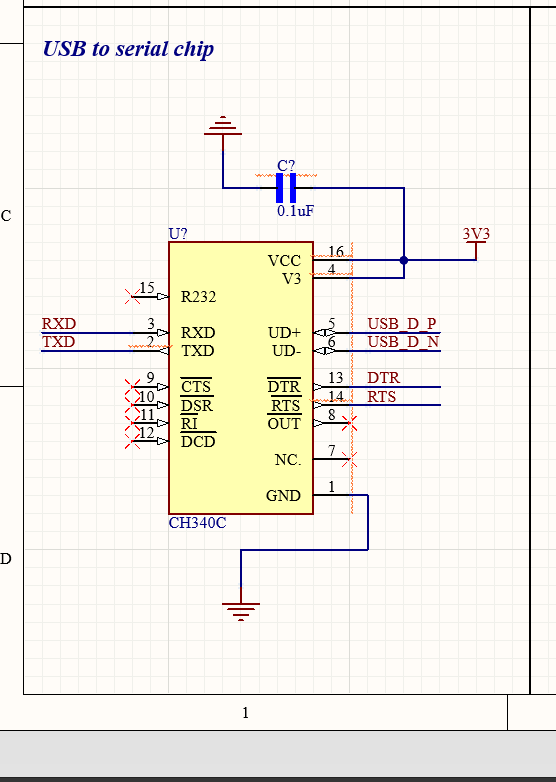Click pin 13 number label
This screenshot has height=782, width=556.
click(336, 378)
